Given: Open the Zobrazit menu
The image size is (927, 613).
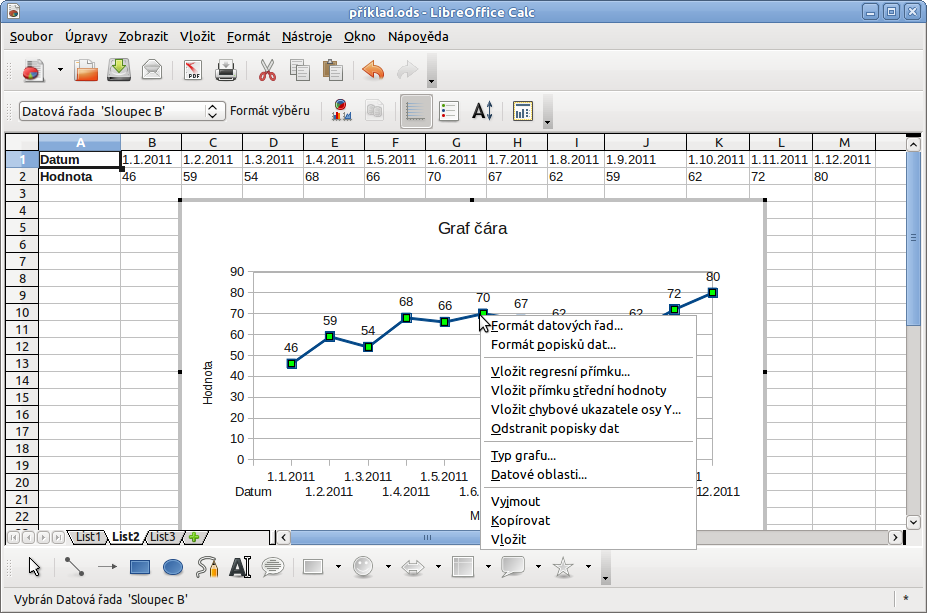Looking at the screenshot, I should 143,37.
